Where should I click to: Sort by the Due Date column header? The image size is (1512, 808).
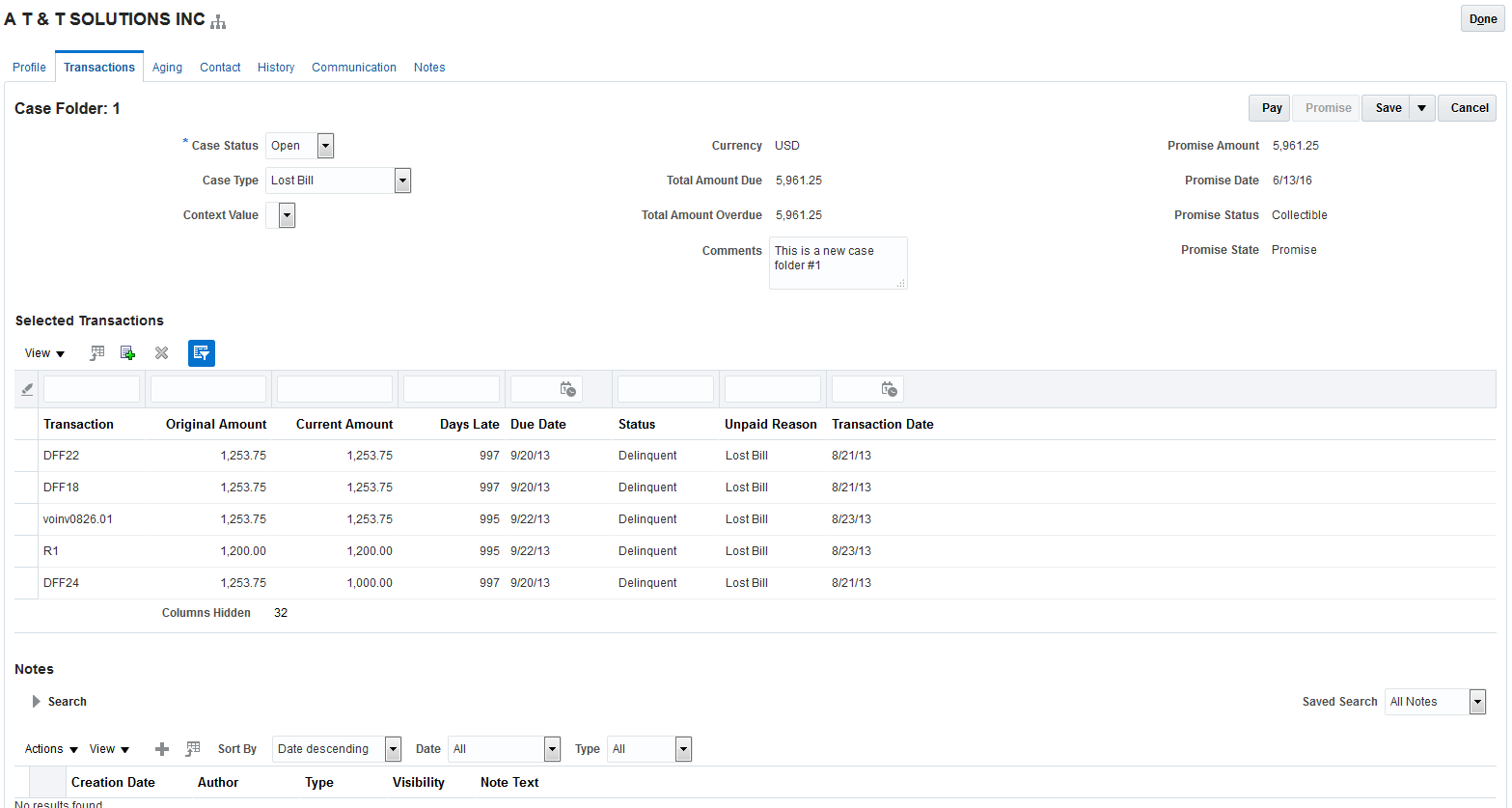click(538, 425)
